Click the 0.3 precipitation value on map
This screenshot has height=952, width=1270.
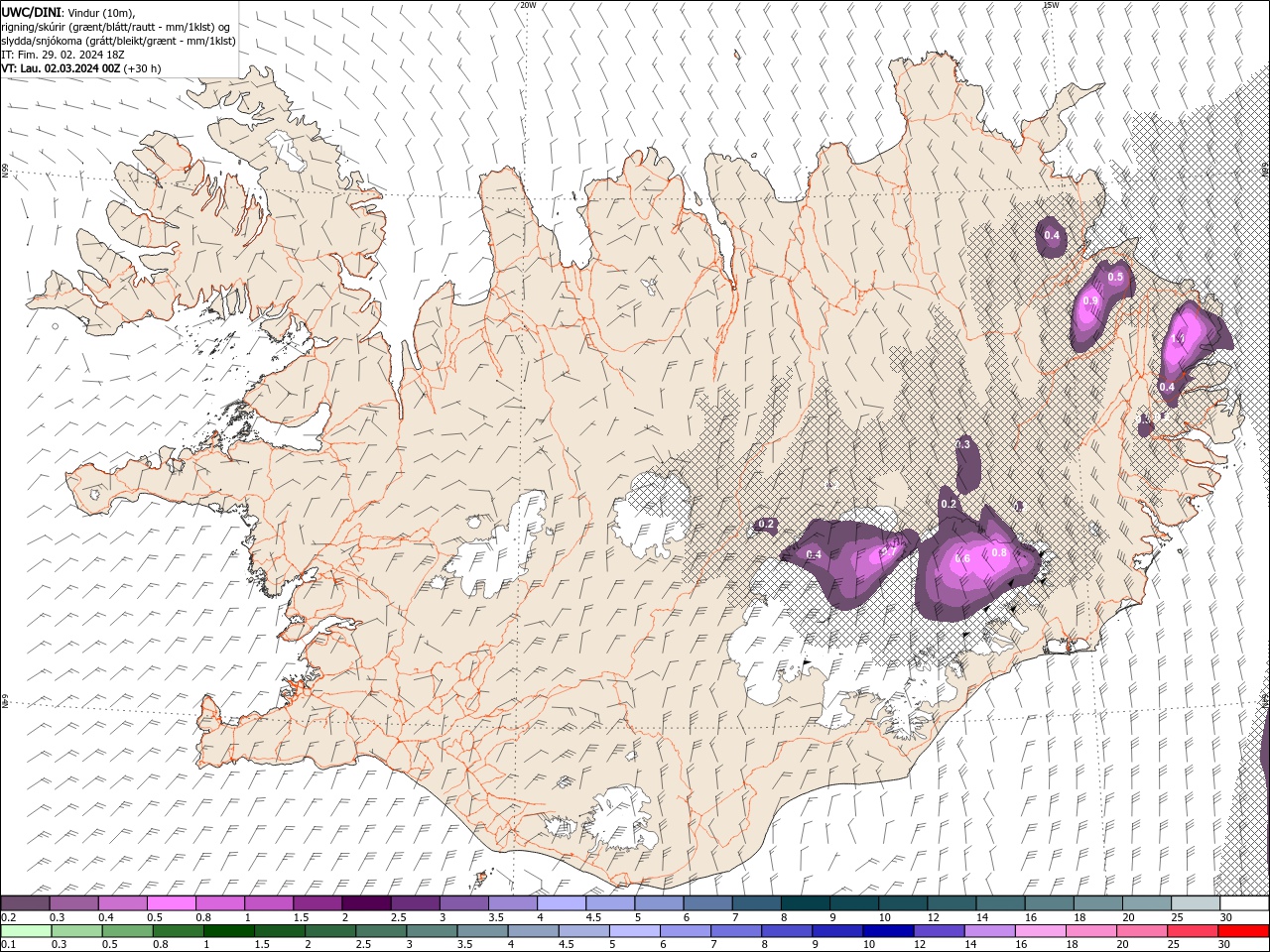[962, 444]
